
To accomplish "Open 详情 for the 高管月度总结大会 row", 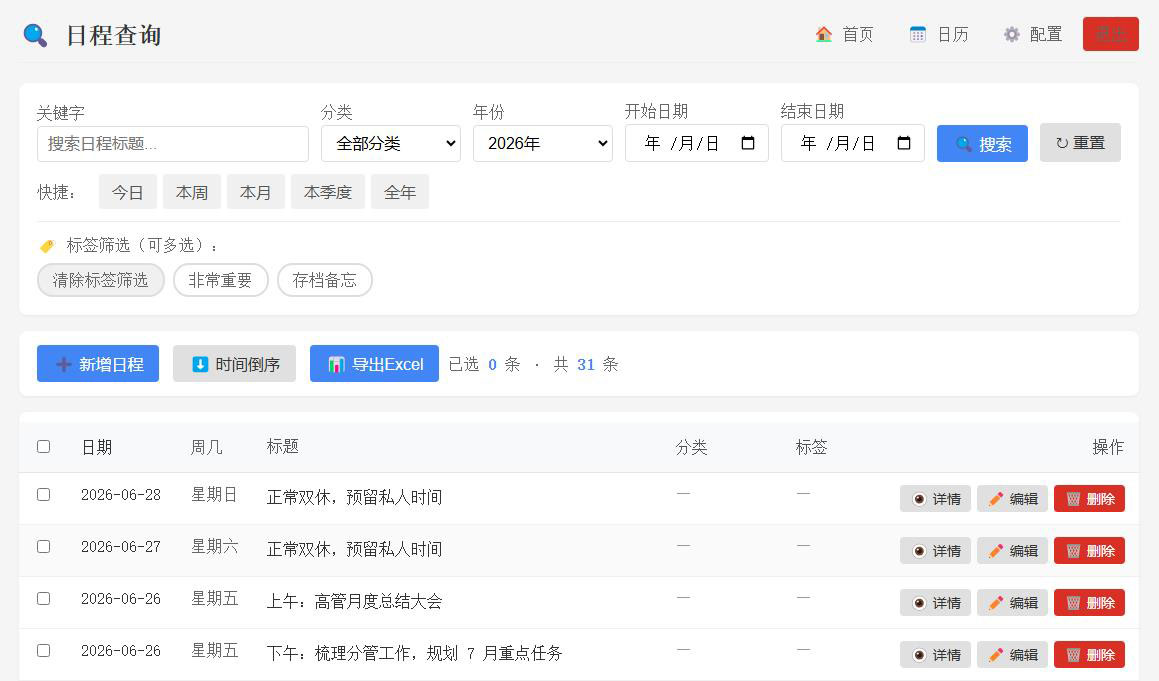I will pyautogui.click(x=936, y=603).
